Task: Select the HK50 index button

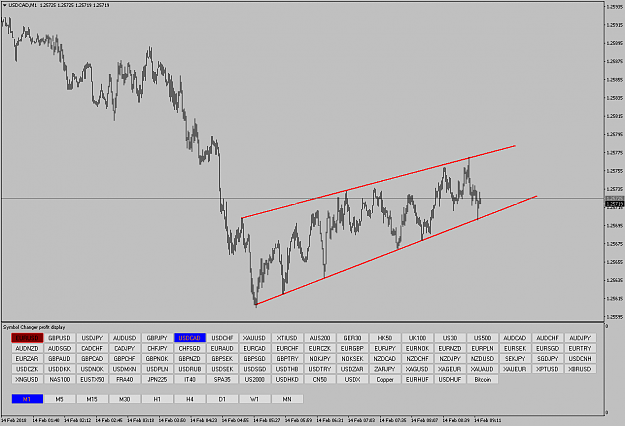Action: click(x=385, y=338)
